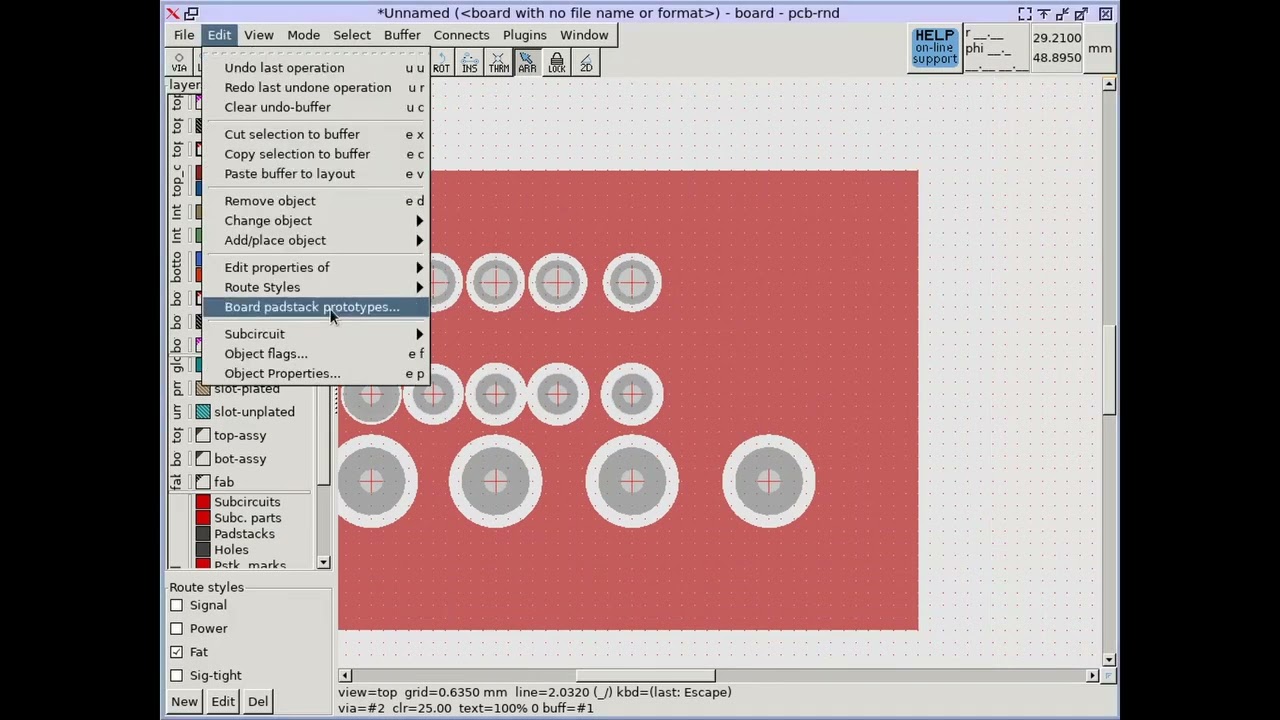The height and width of the screenshot is (720, 1280).
Task: Click Padstacks dark color swatch
Action: [203, 534]
